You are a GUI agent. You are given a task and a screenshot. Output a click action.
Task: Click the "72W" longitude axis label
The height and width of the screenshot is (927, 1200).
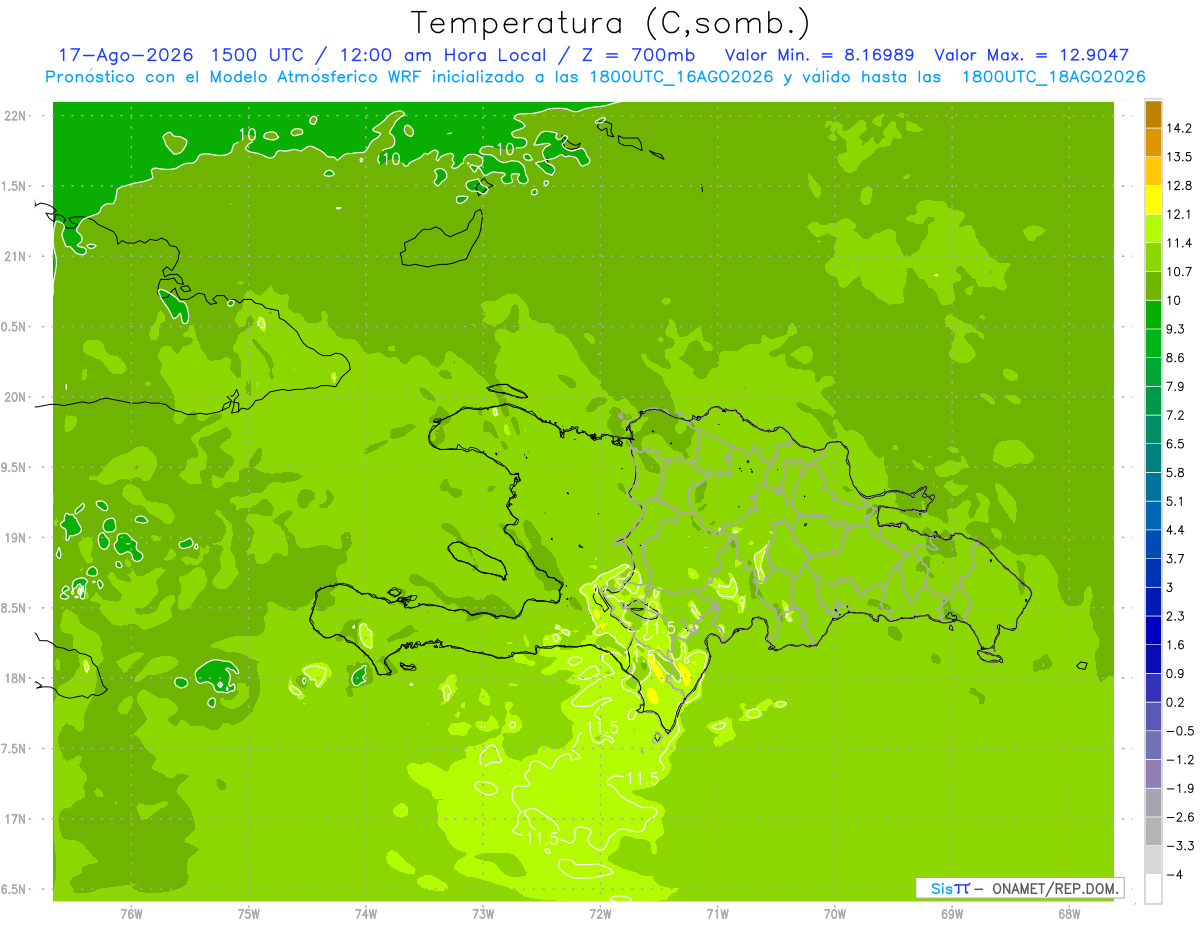600,914
